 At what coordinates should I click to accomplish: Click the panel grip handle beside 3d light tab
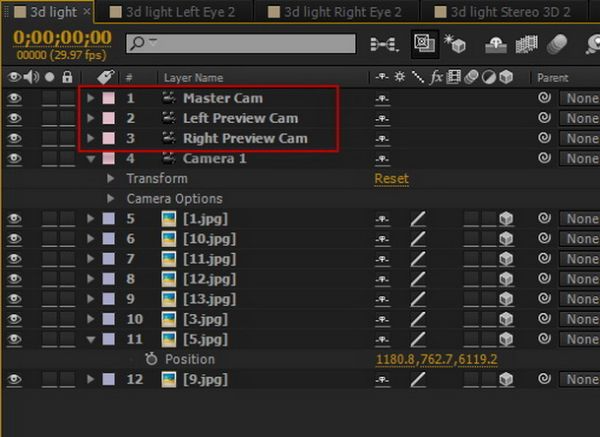[x=7, y=12]
